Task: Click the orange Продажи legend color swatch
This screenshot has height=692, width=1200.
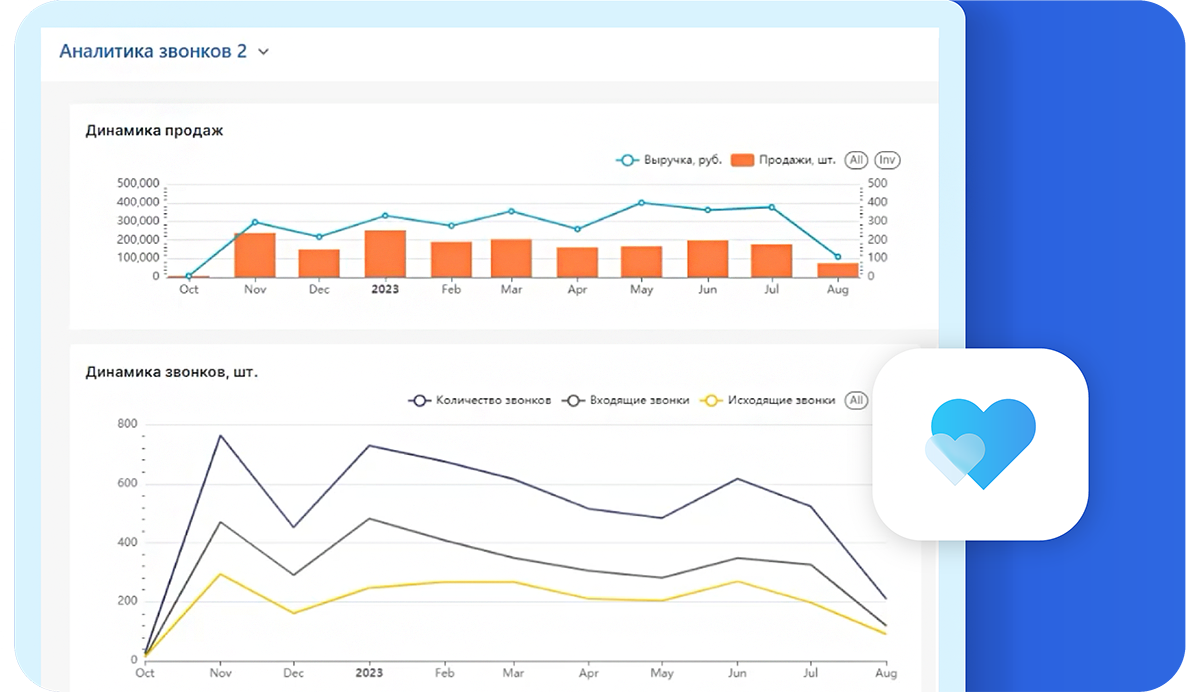Action: tap(742, 160)
